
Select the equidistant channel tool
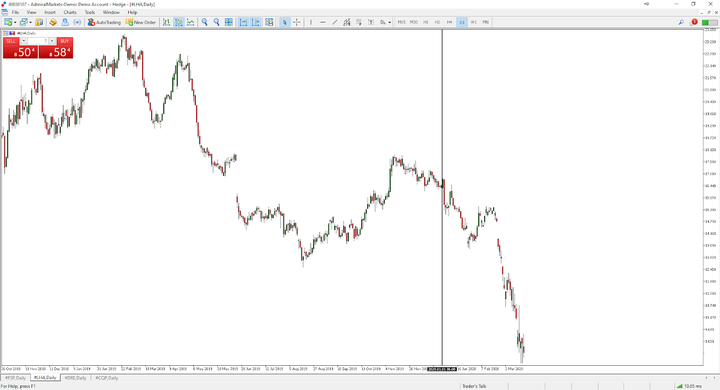[x=347, y=22]
